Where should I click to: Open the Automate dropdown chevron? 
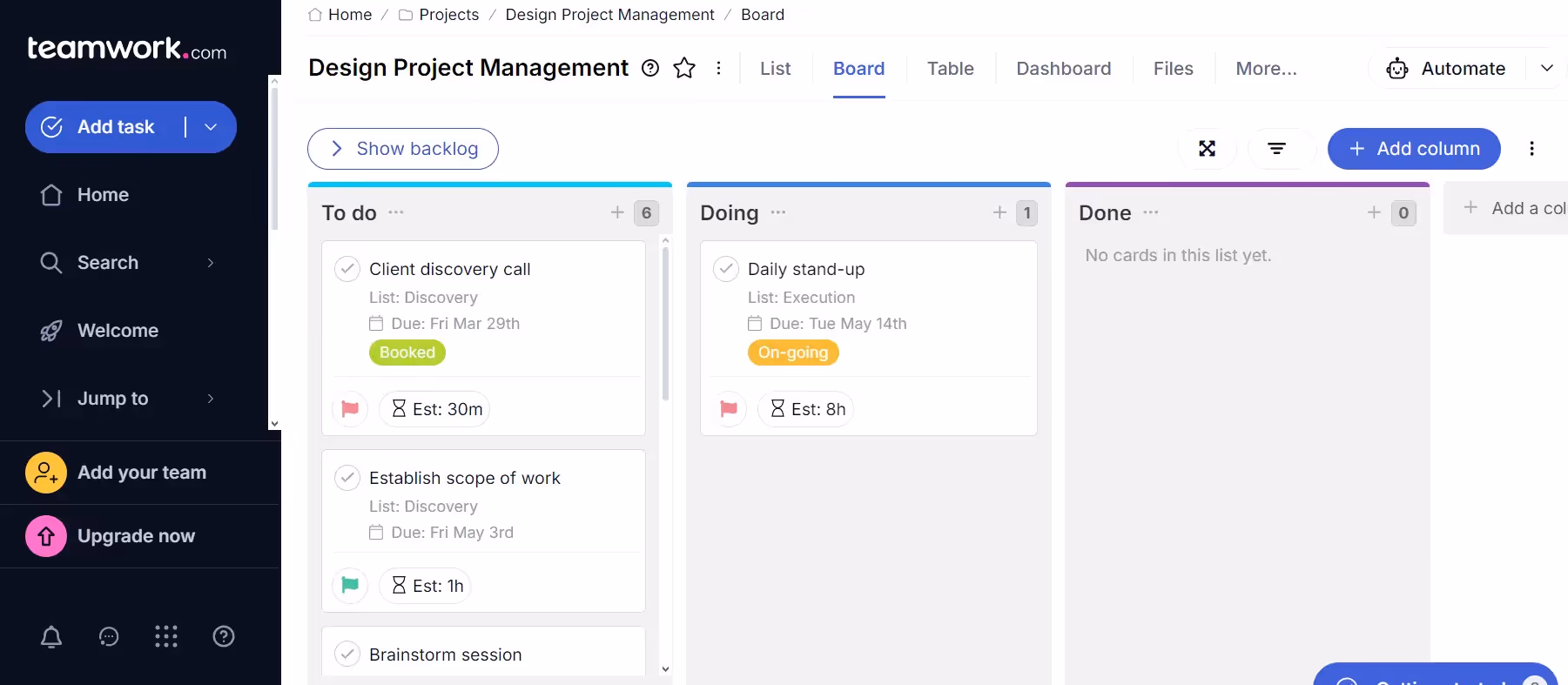1547,68
